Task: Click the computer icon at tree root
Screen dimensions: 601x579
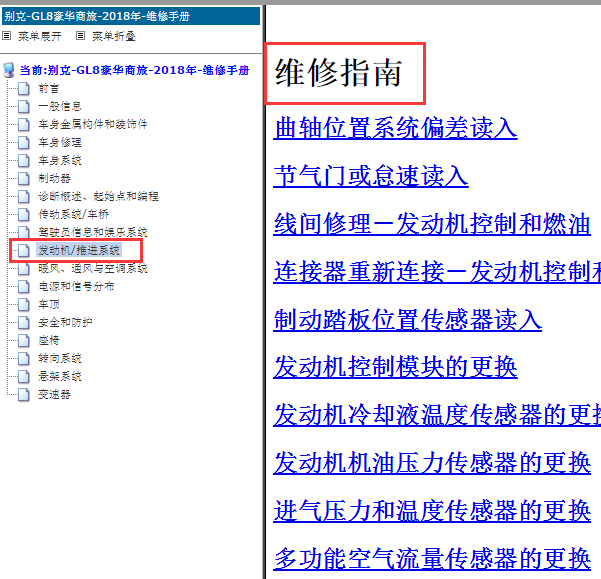Action: click(9, 71)
